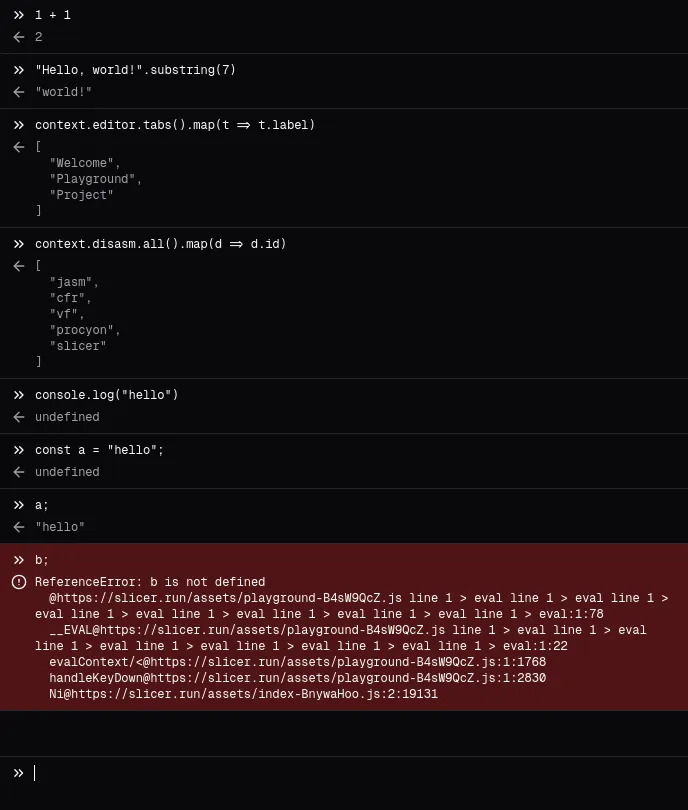
Task: Click the prompt chevron beside "b;" entry
Action: 19,560
